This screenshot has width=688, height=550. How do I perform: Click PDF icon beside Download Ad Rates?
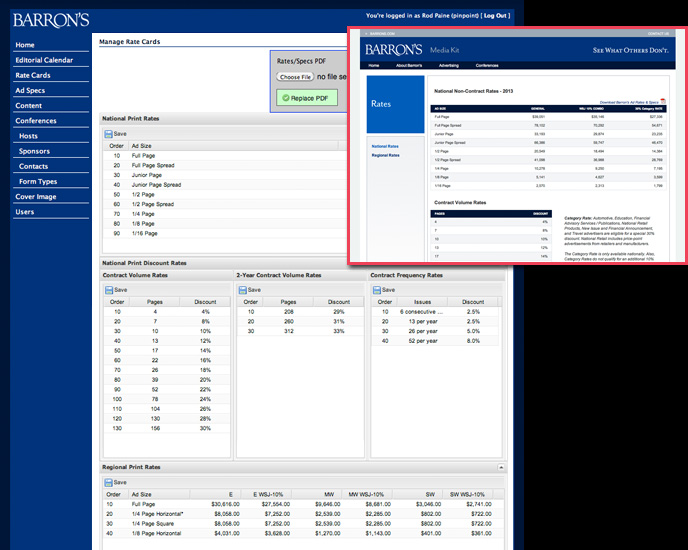tap(661, 102)
